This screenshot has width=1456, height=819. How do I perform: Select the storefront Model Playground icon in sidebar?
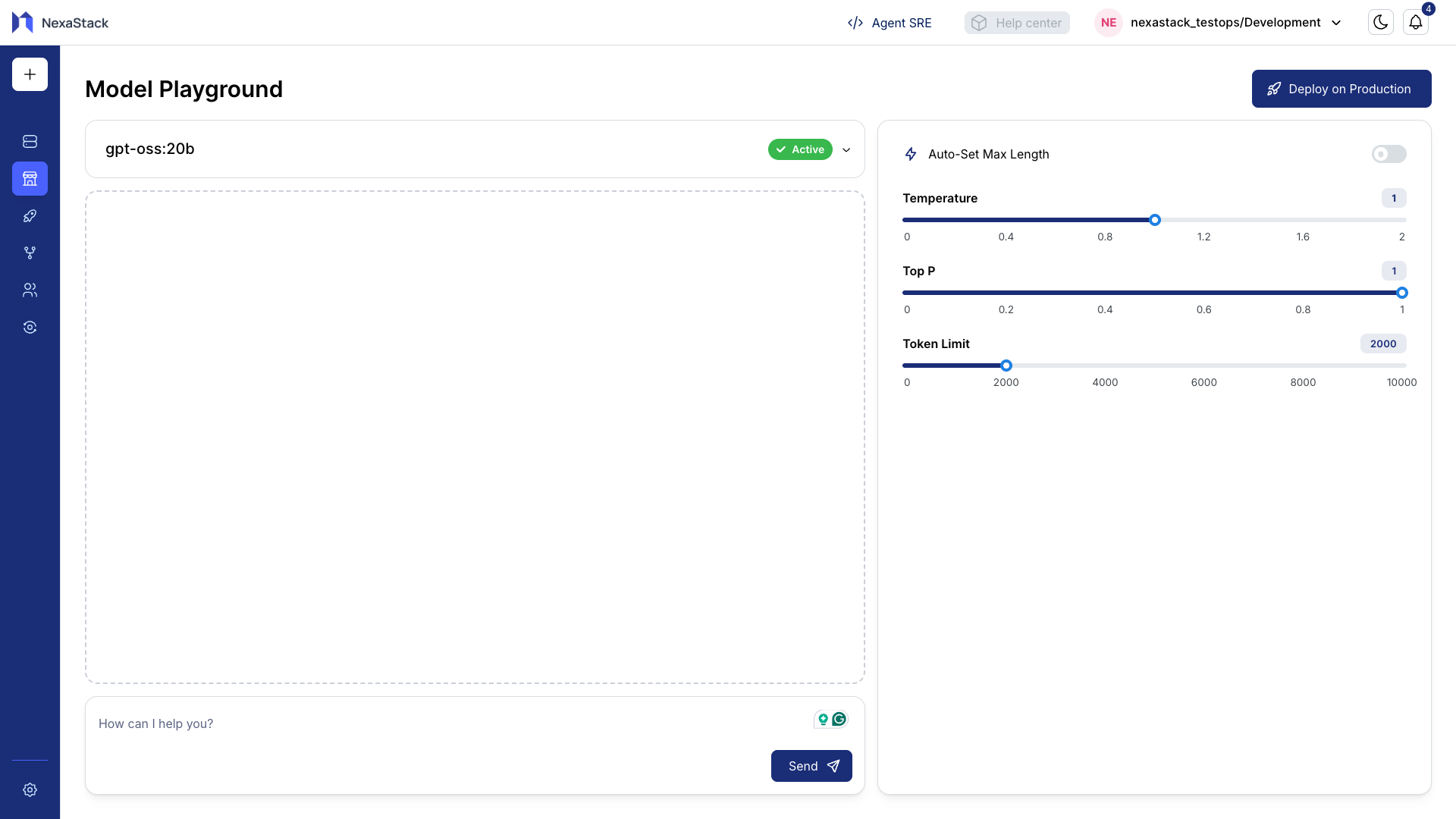pyautogui.click(x=30, y=179)
